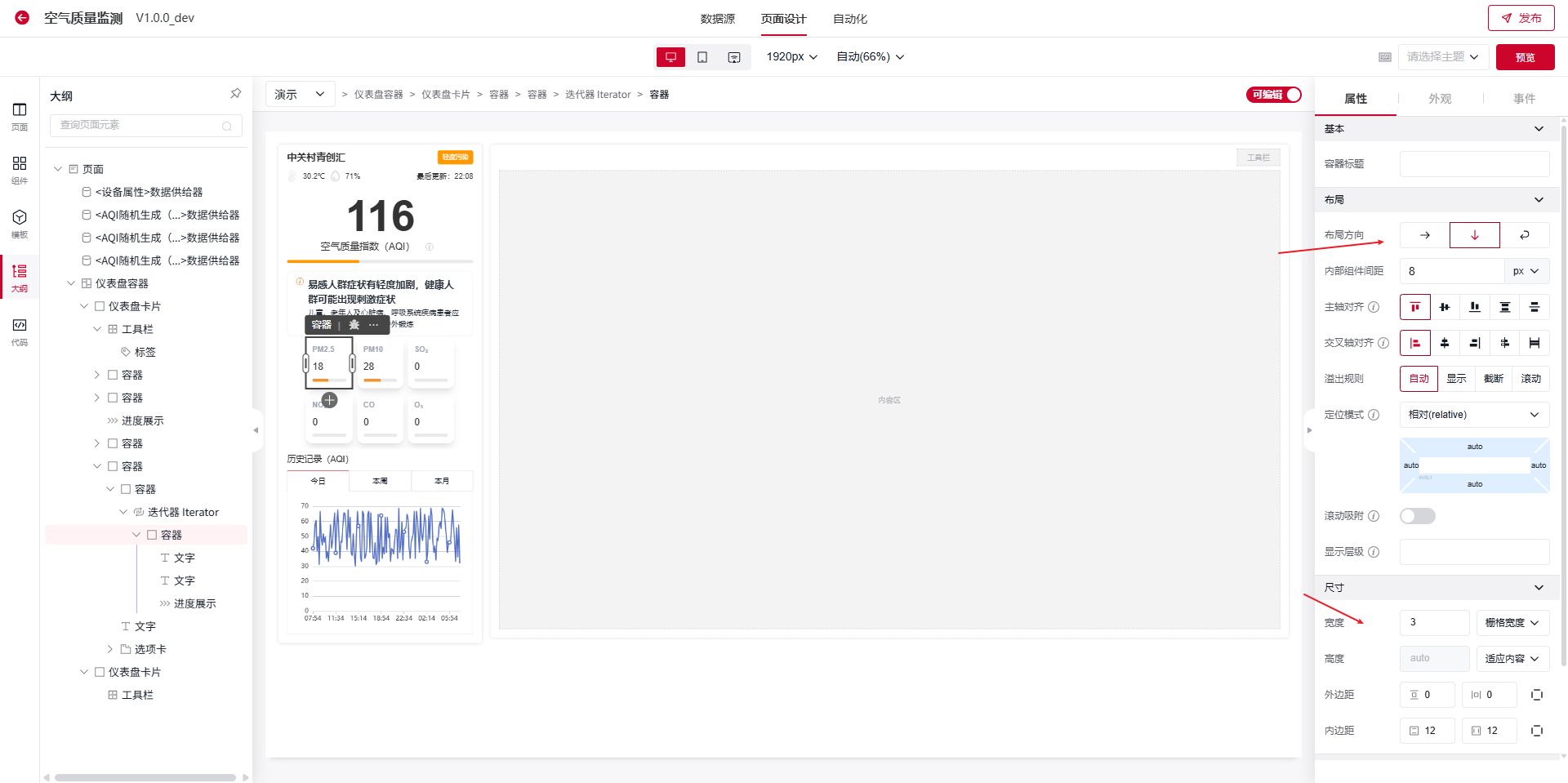Screen dimensions: 1568x783
Task: Collapse the 迭代器 Iterator tree node
Action: (x=123, y=512)
